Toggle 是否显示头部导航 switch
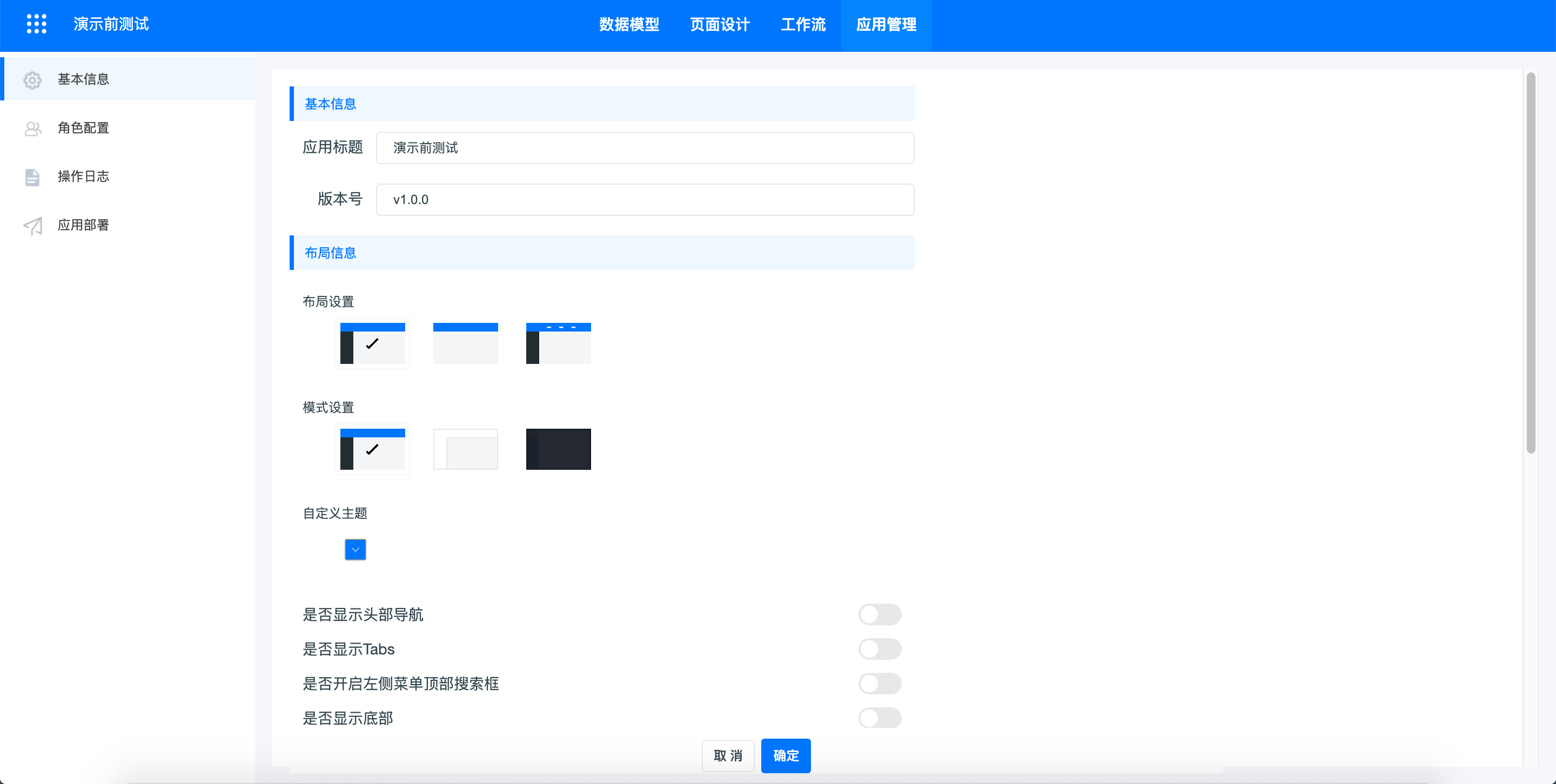 pos(880,614)
